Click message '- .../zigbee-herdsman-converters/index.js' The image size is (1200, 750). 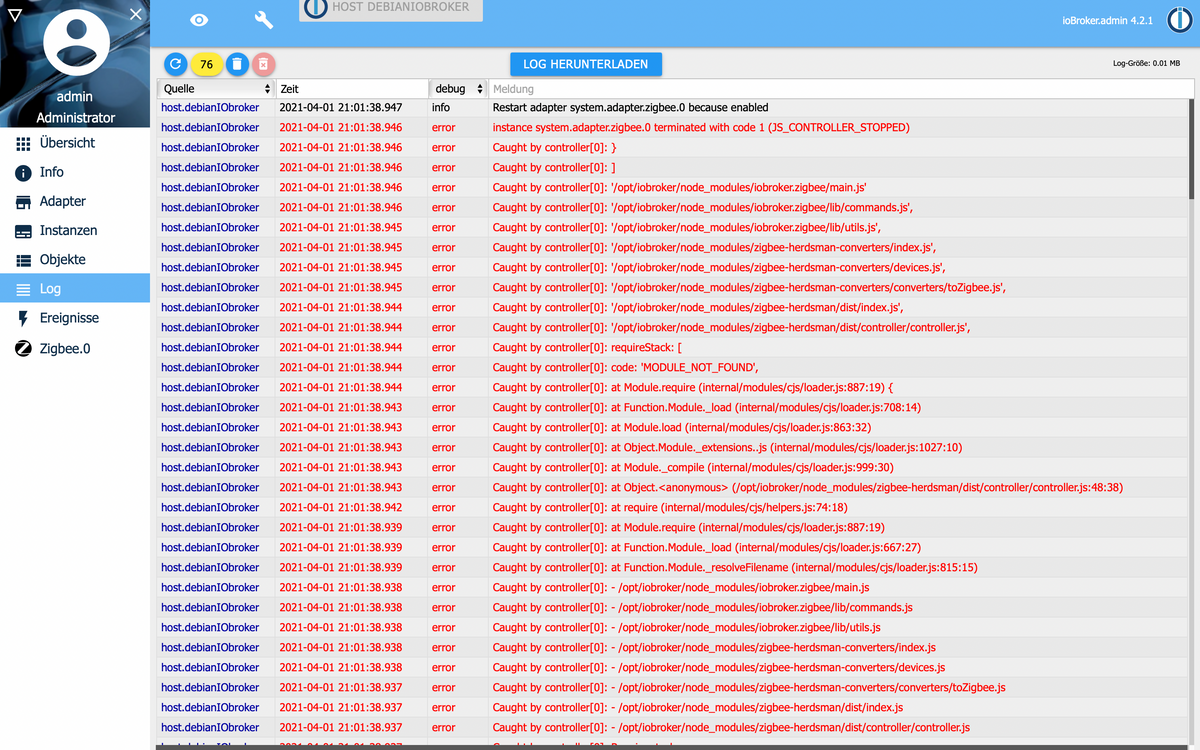point(714,647)
